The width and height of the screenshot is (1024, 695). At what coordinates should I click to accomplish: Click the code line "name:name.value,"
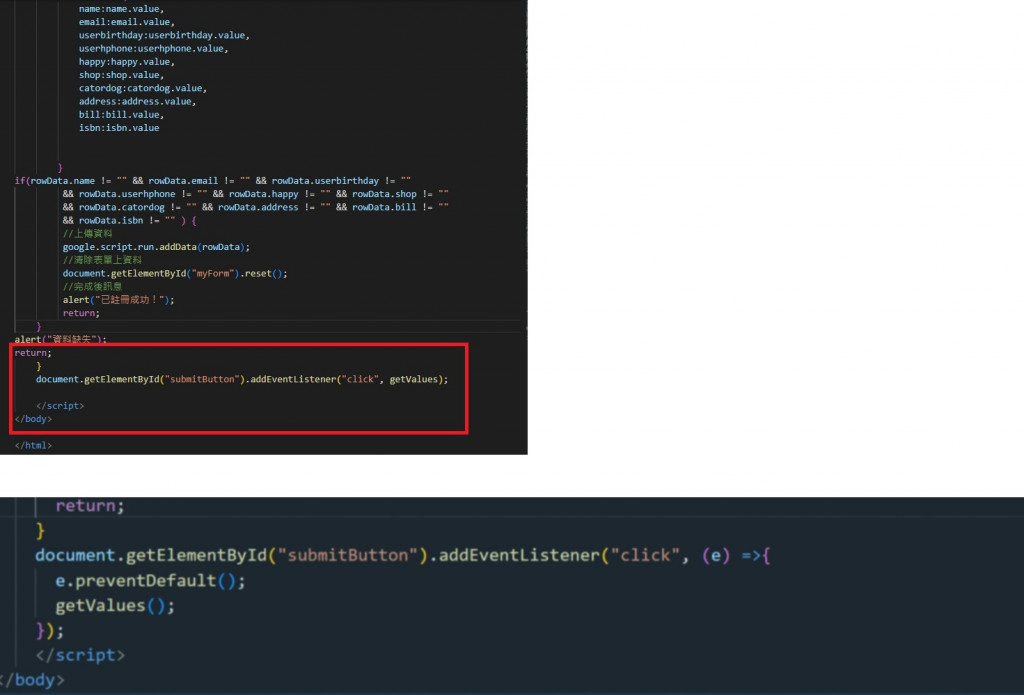click(121, 9)
